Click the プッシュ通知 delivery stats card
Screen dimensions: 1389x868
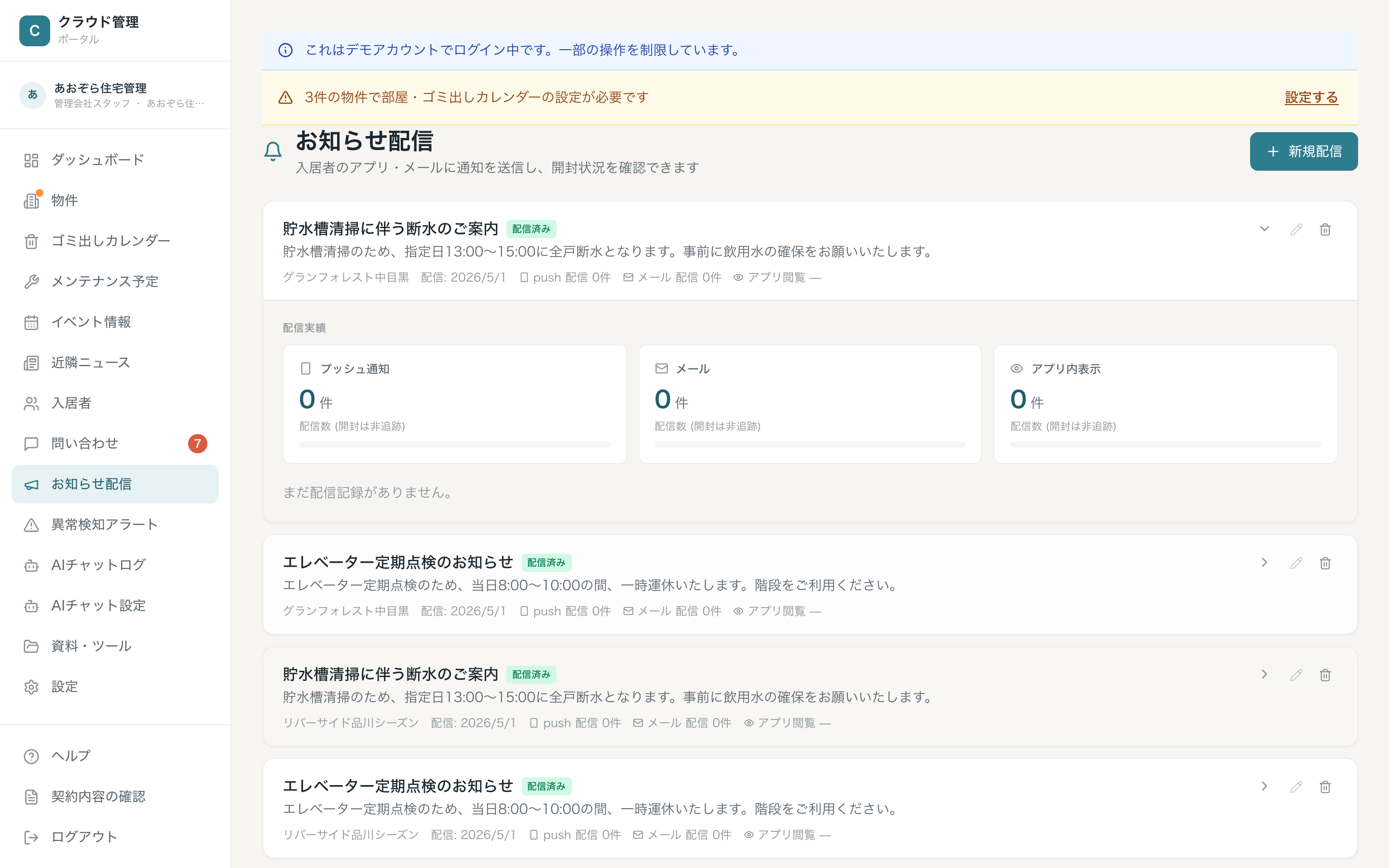[454, 404]
